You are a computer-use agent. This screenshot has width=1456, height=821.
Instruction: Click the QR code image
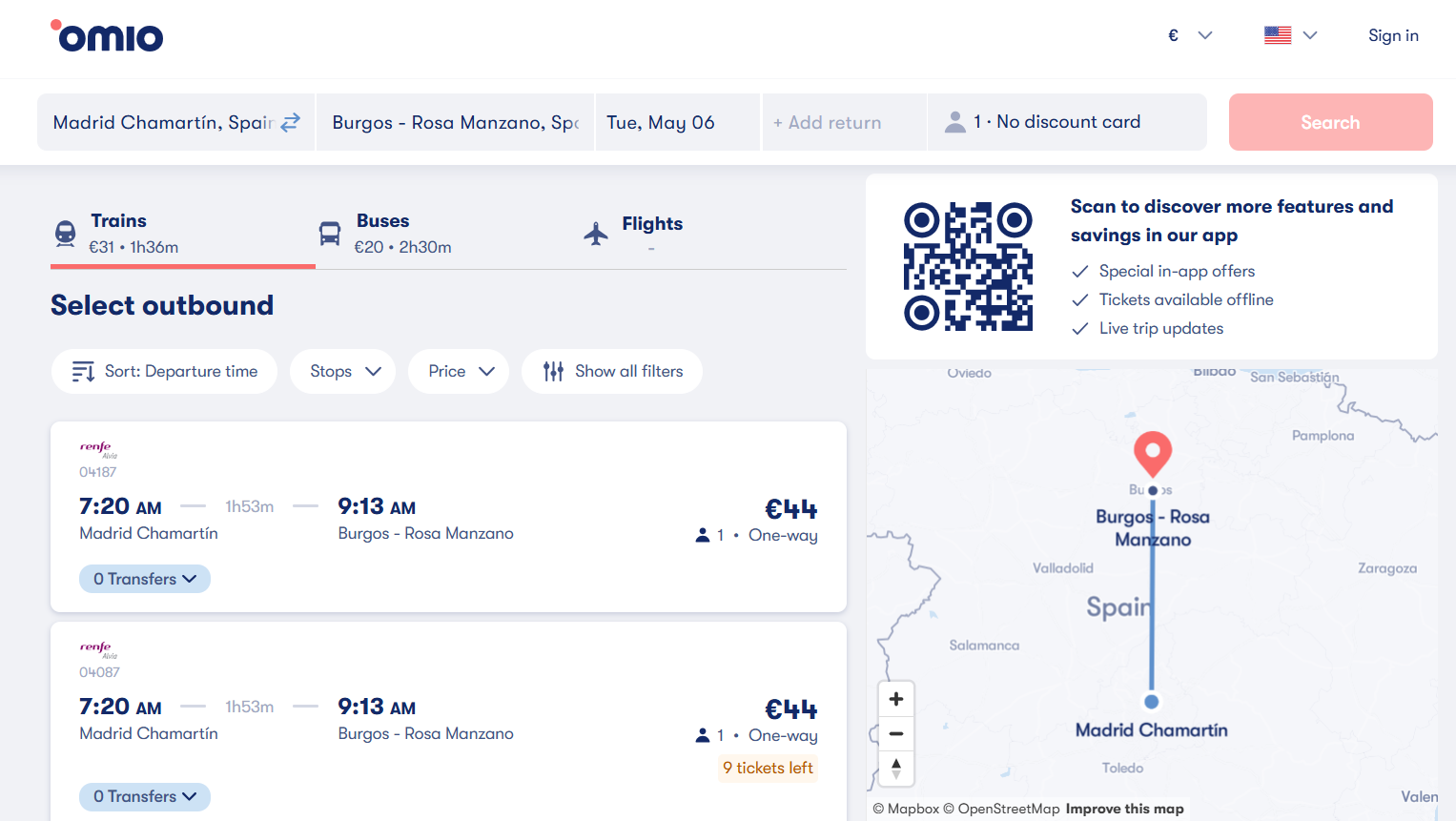click(968, 266)
